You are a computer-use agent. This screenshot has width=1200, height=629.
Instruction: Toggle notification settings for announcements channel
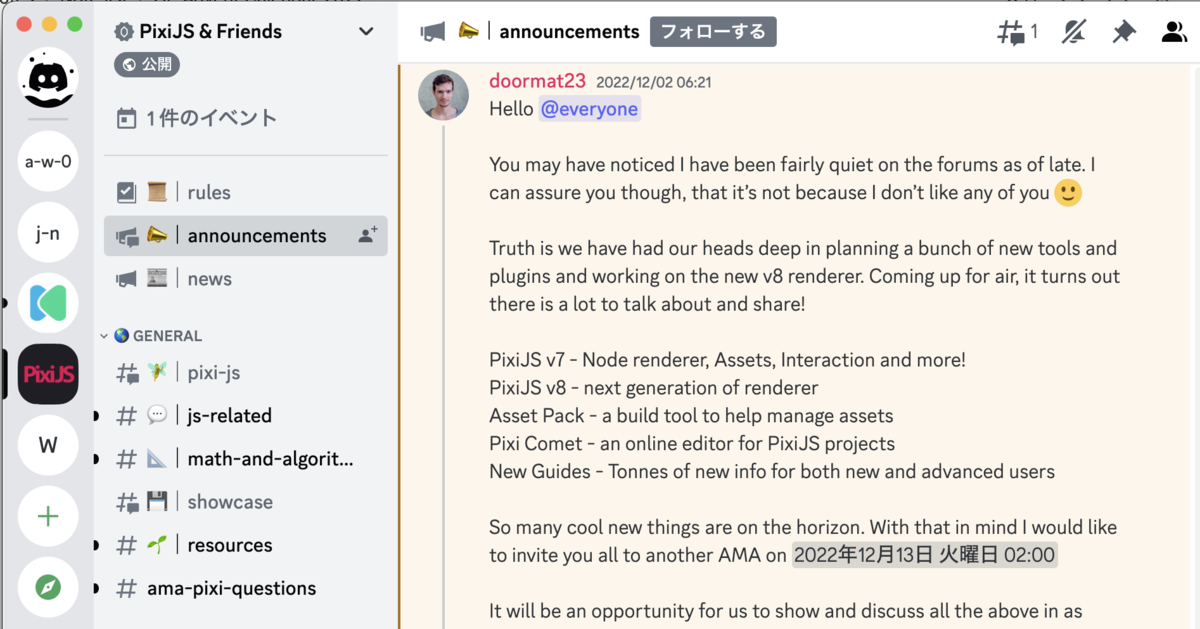click(x=1073, y=31)
